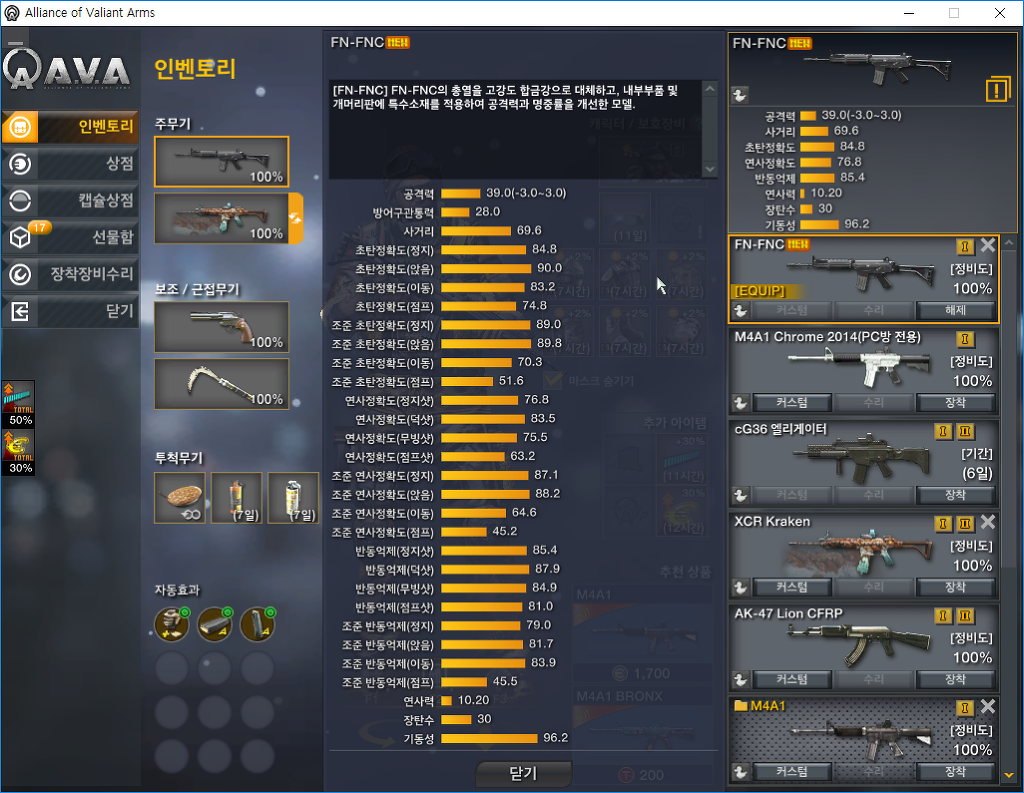Open the 선물함 gift box menu
Image resolution: width=1024 pixels, height=793 pixels.
tap(70, 237)
